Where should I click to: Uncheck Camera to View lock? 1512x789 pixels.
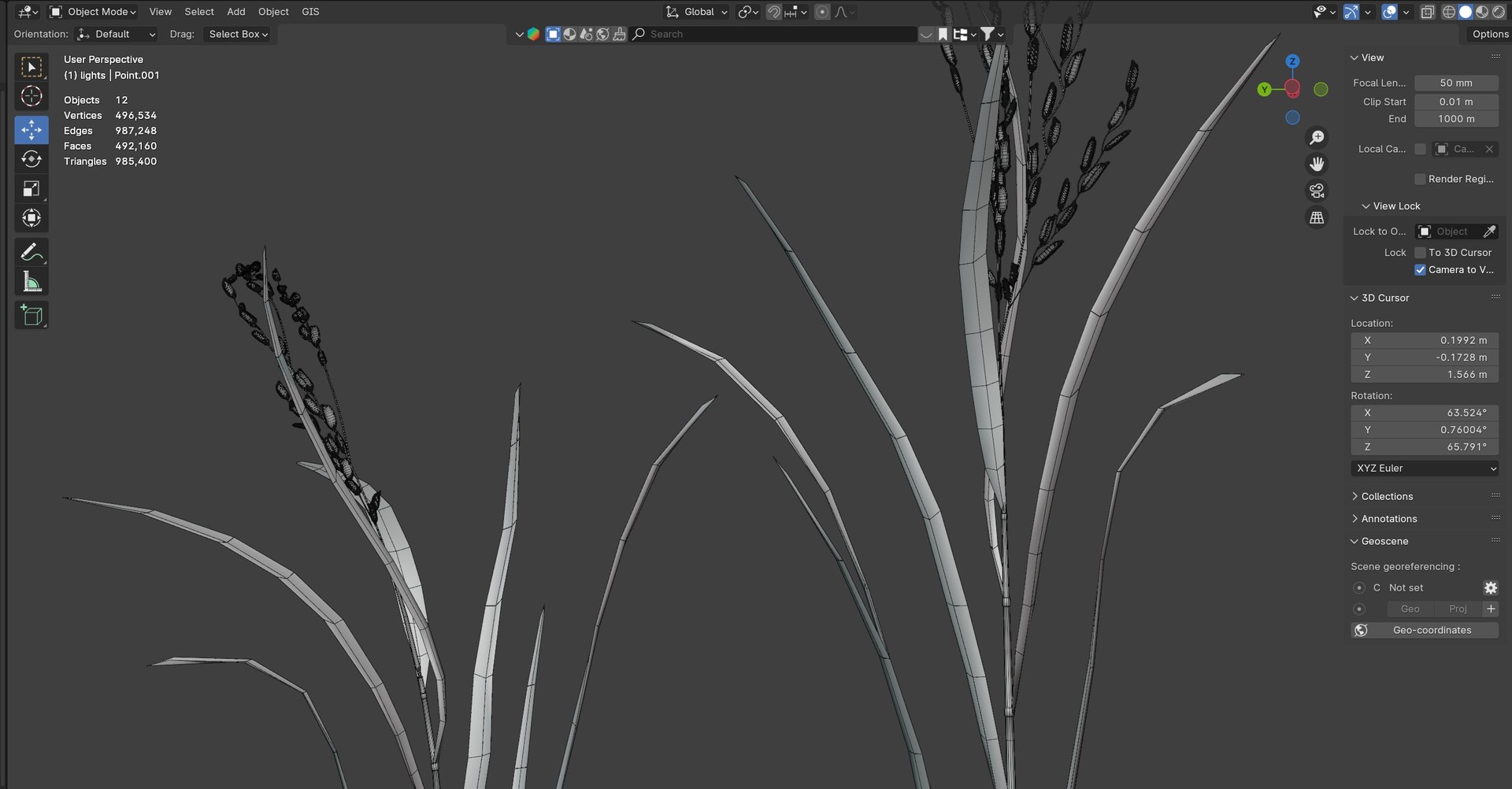click(x=1420, y=270)
